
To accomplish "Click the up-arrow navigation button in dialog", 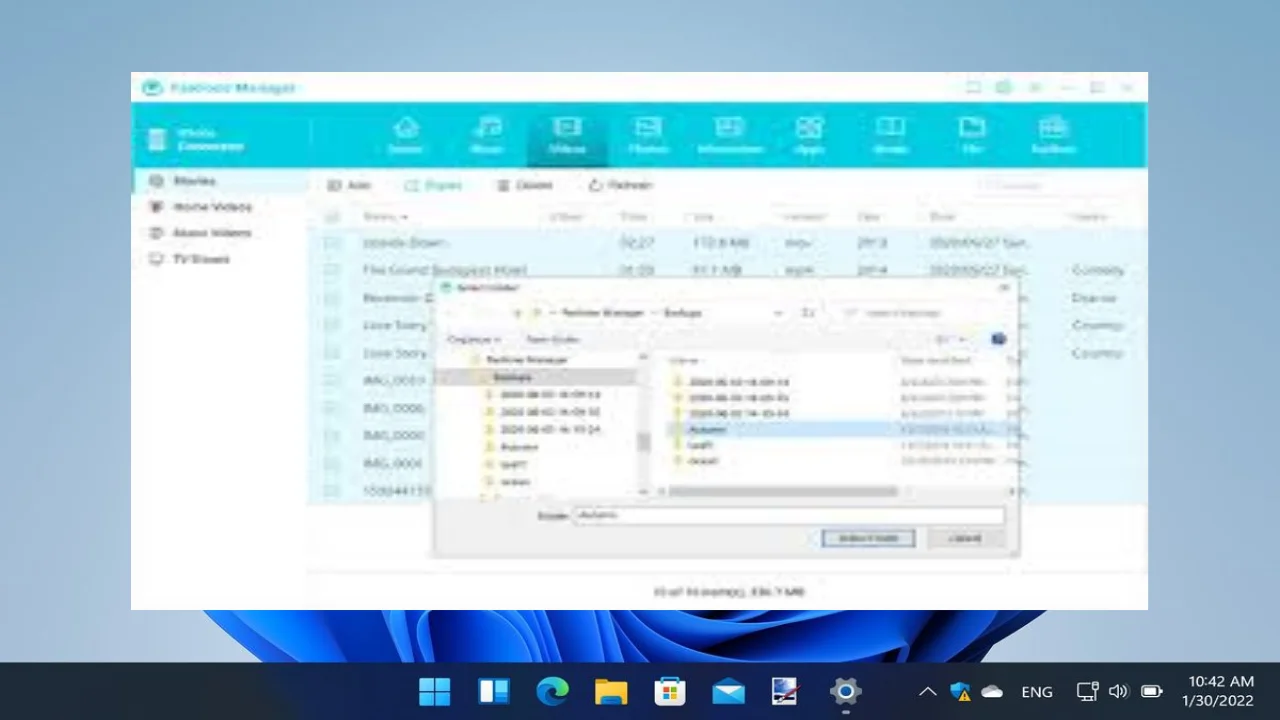I will point(518,313).
